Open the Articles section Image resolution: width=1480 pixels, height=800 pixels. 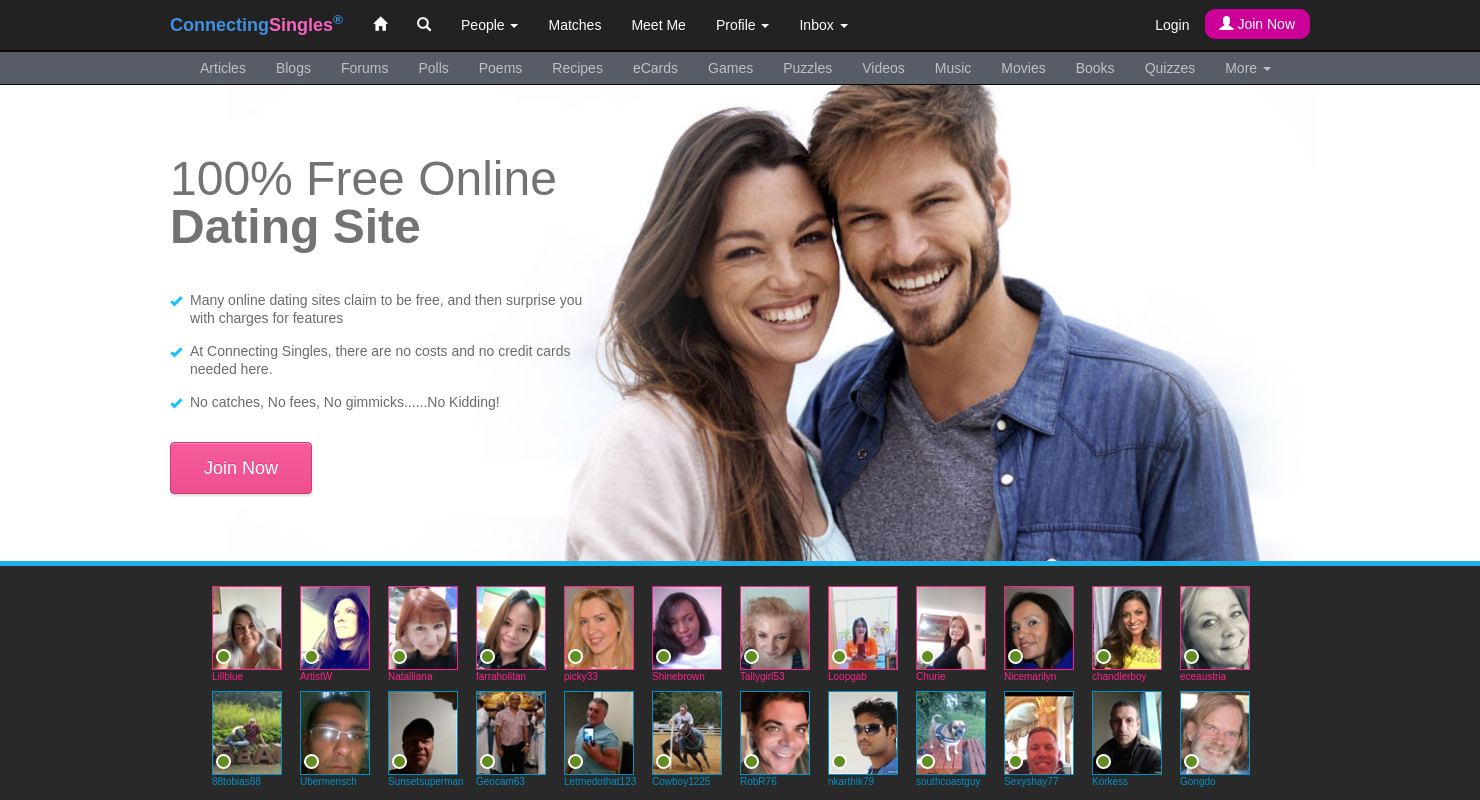(x=223, y=68)
